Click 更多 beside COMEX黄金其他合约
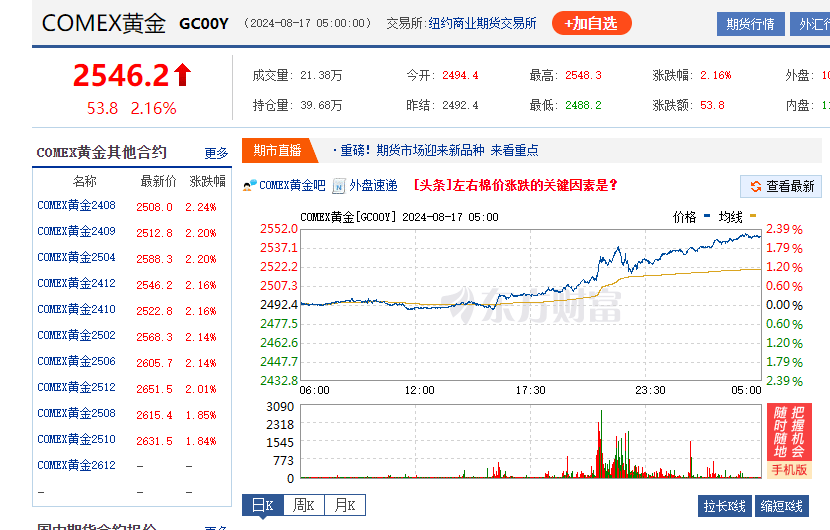 216,153
